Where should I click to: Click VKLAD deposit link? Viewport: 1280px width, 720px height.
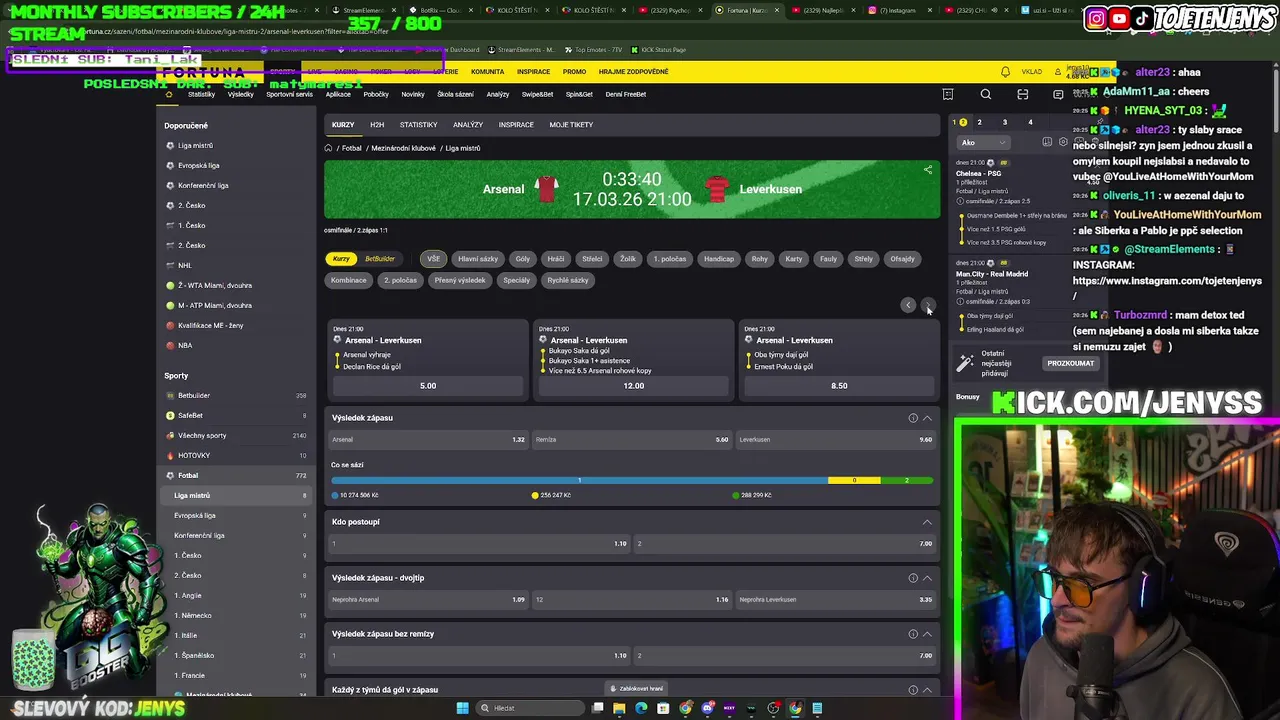(1032, 72)
